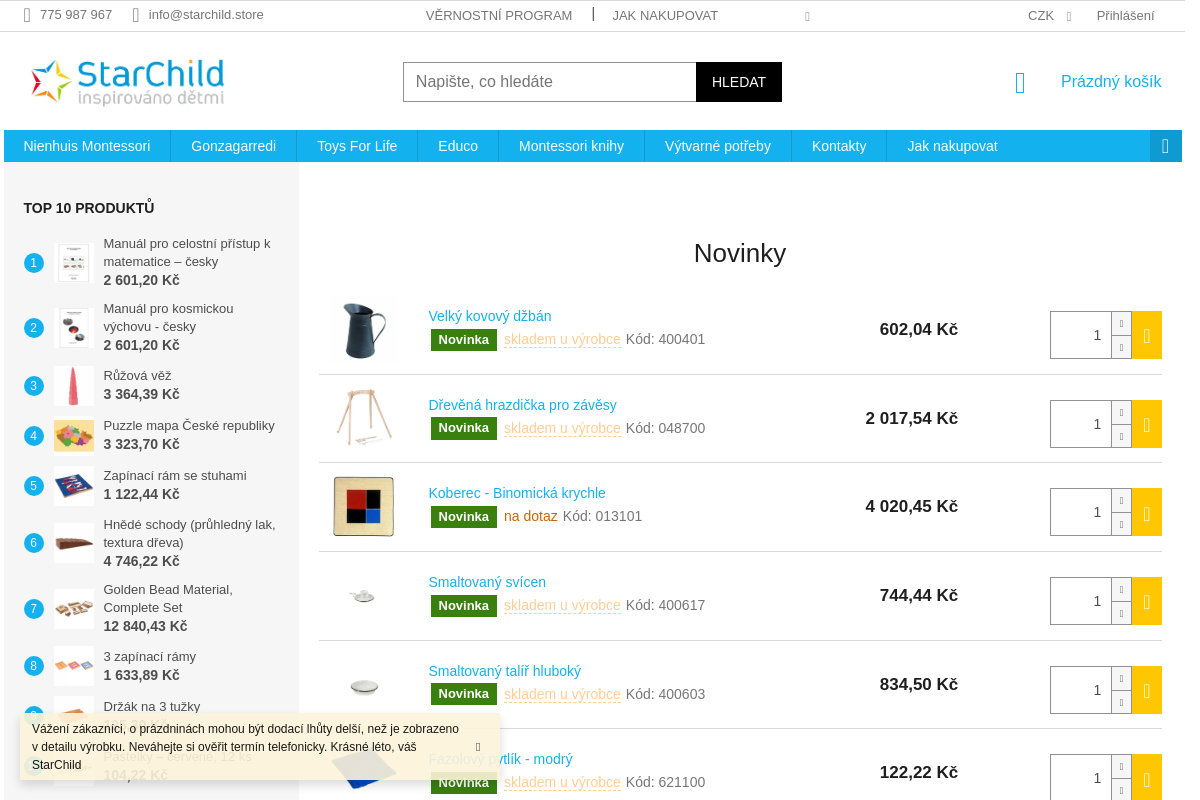Add Velký kovový džbán to cart
The image size is (1200, 800).
click(x=1146, y=335)
